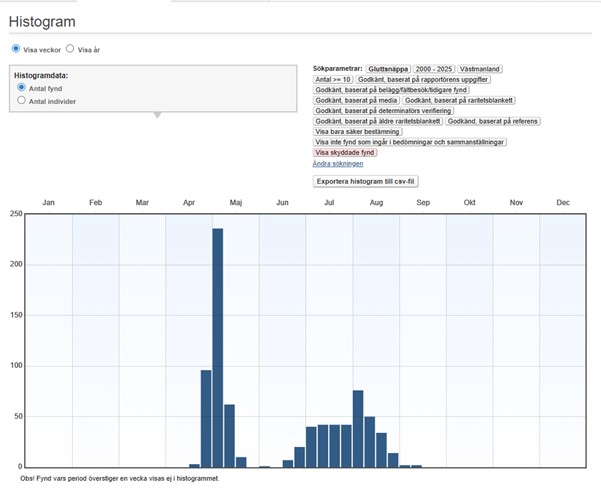Click the 'Jul' month label above chart
Image resolution: width=601 pixels, height=490 pixels.
329,203
